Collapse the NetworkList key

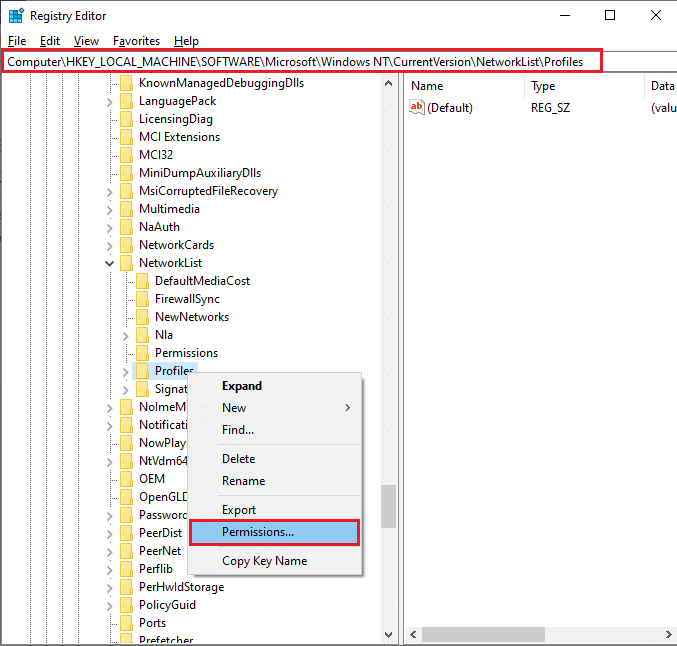click(110, 263)
